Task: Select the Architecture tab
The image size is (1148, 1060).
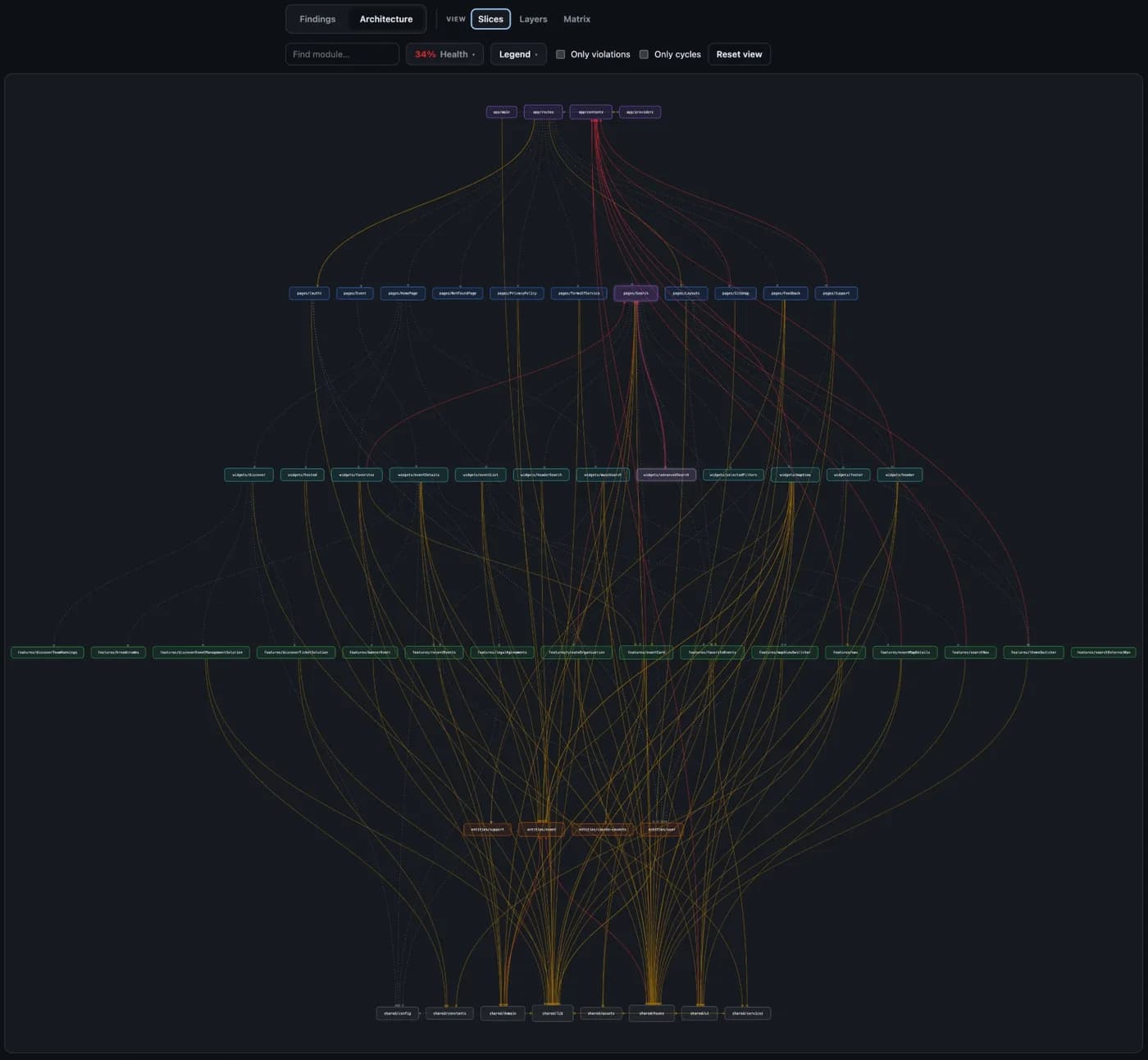Action: (386, 19)
